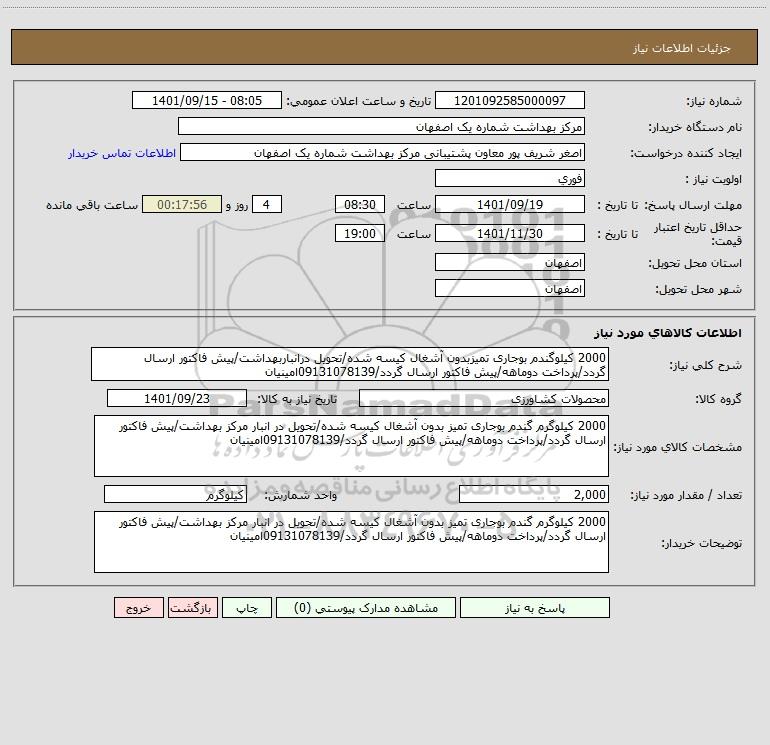Click the unit field 'کیلوگرم'

point(175,494)
